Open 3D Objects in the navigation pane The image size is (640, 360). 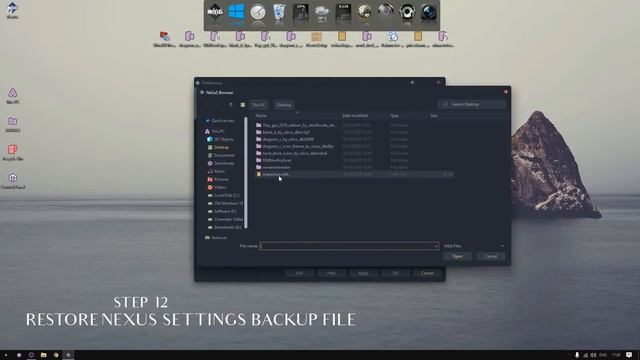[x=221, y=139]
